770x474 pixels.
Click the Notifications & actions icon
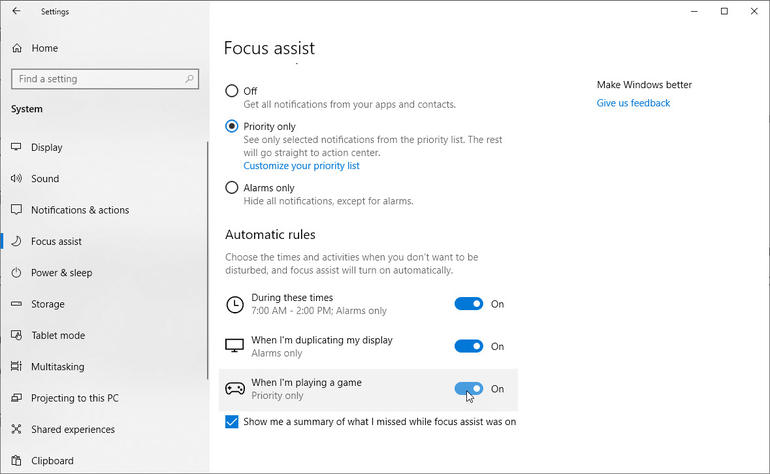point(16,210)
